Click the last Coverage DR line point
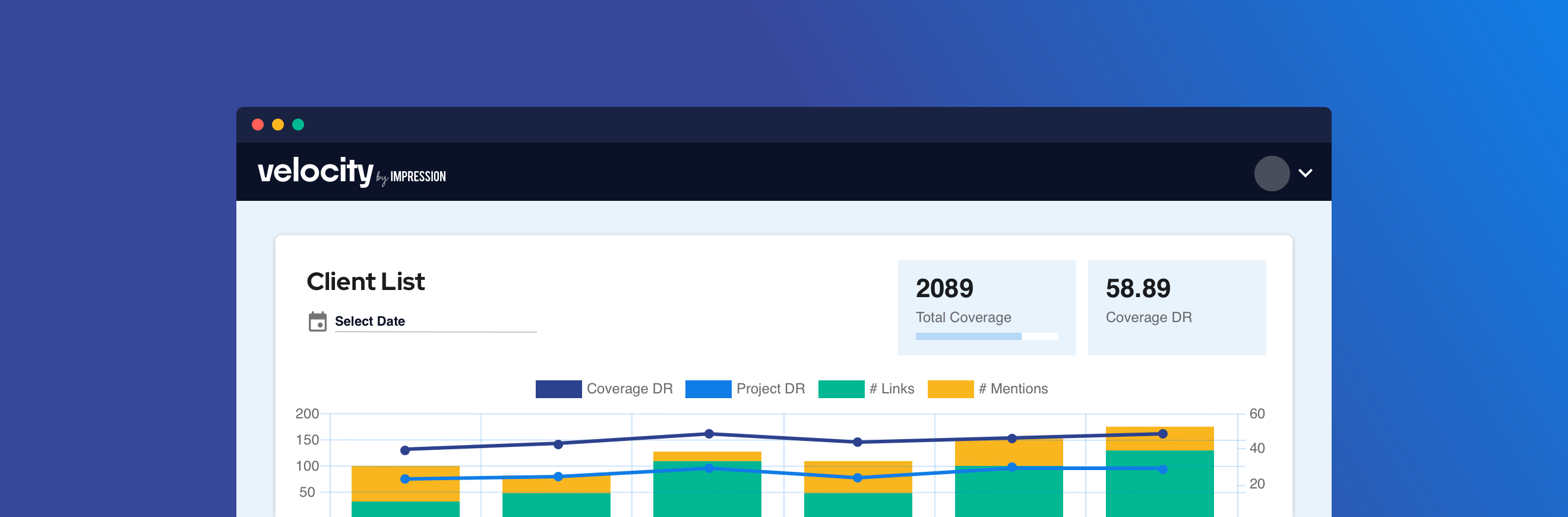This screenshot has height=517, width=1568. click(1162, 434)
